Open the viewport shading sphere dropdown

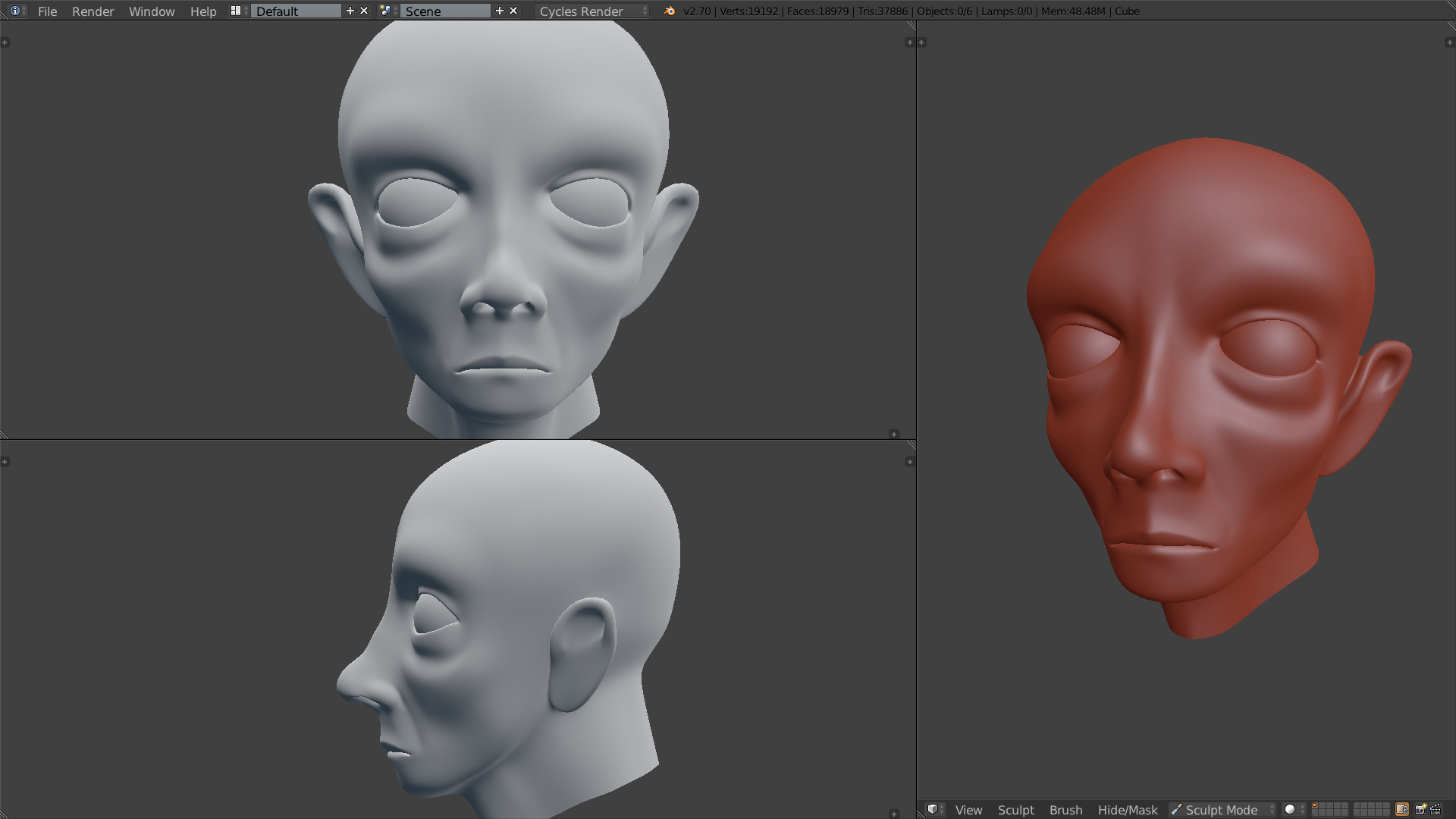(1294, 810)
